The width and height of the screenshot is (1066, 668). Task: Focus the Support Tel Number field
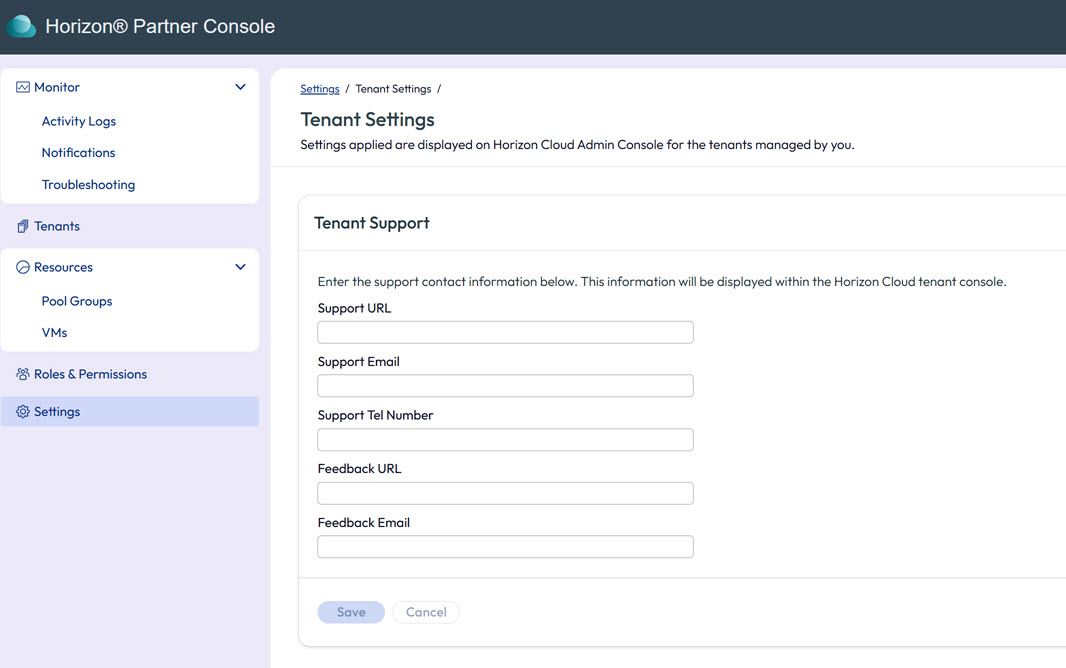[505, 440]
